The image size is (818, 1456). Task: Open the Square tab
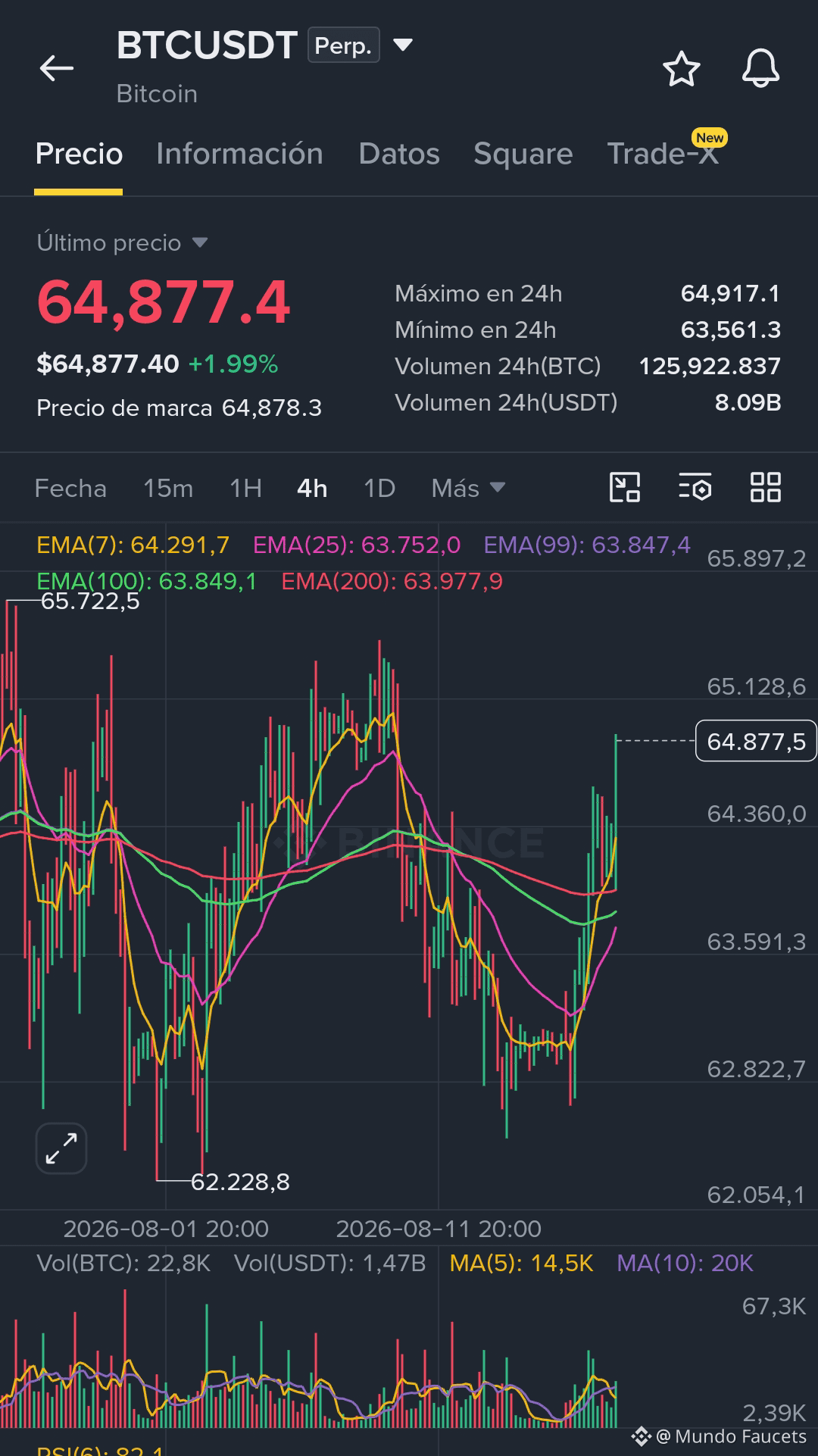(523, 154)
